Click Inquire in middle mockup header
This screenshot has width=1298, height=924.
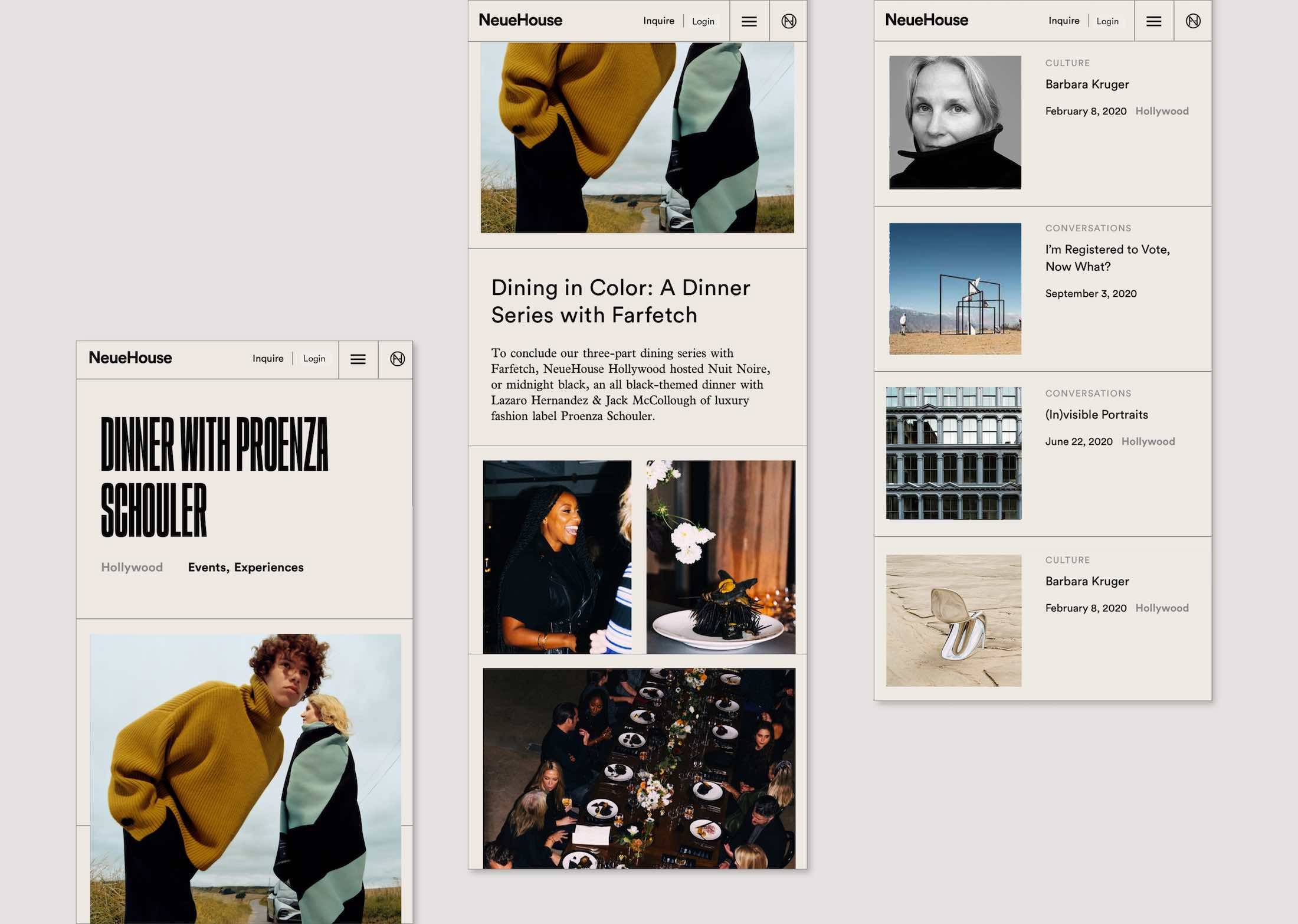pyautogui.click(x=658, y=21)
